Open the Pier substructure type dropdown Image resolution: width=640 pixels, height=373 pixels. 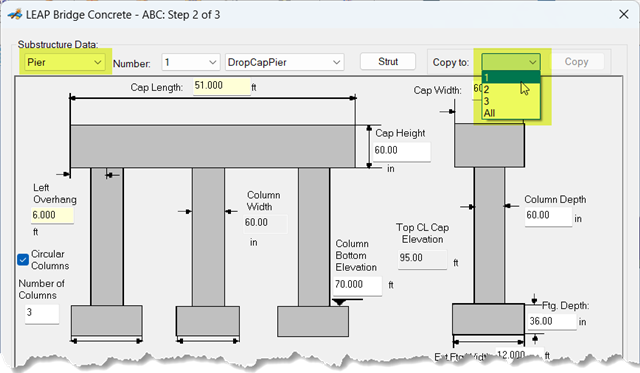[64, 62]
